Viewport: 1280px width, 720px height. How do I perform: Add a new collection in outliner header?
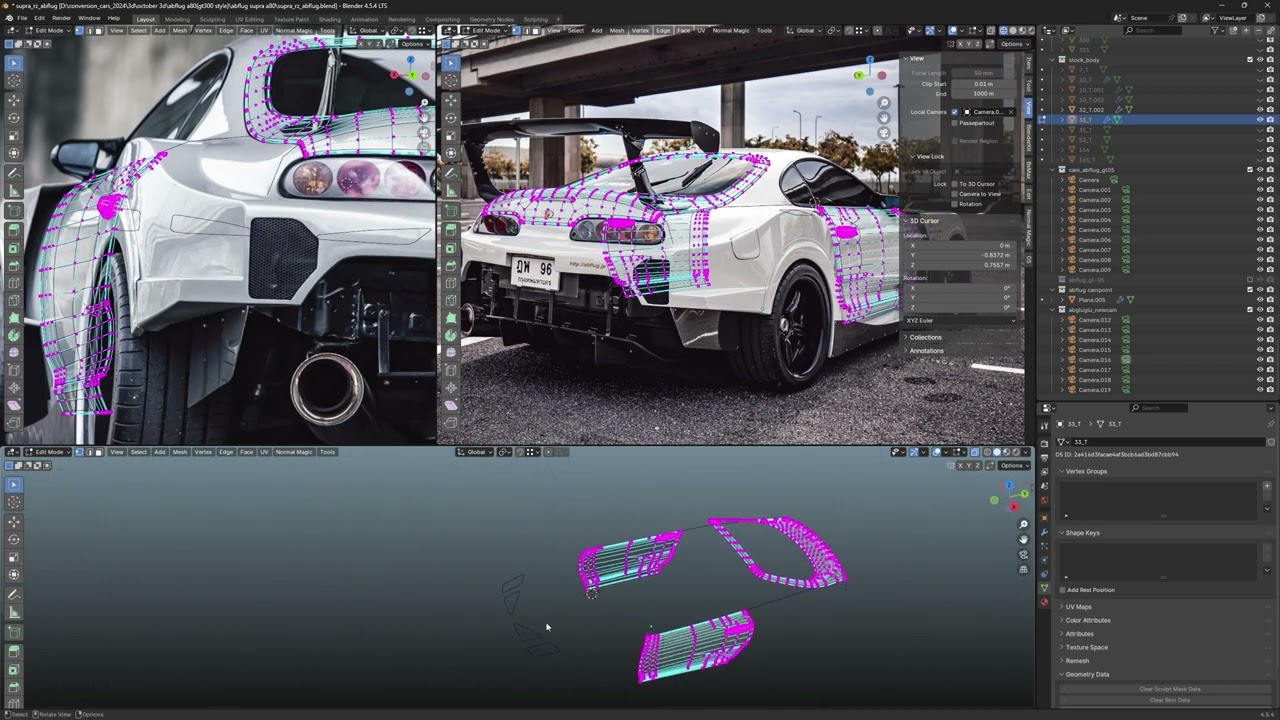[x=1233, y=30]
